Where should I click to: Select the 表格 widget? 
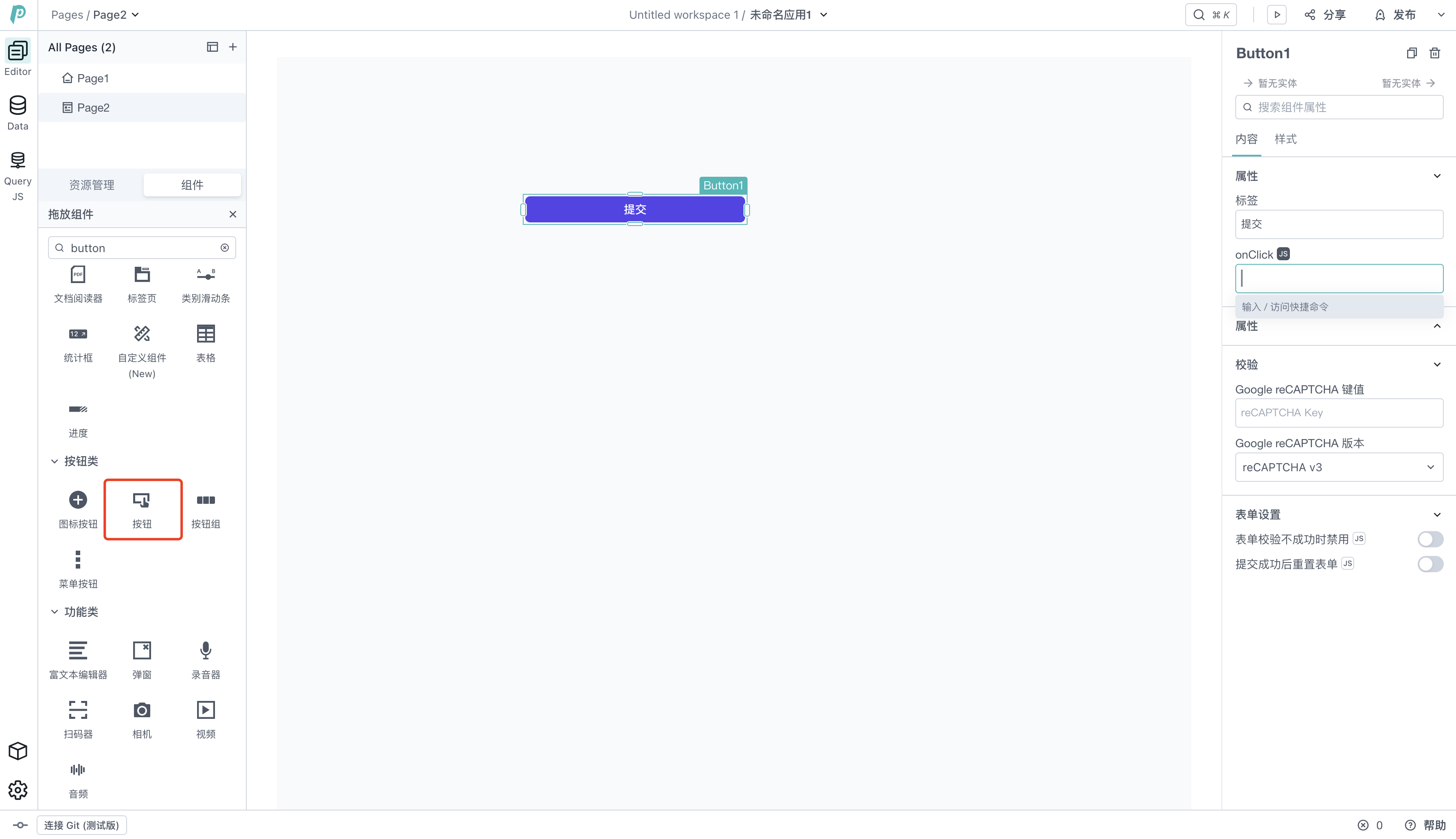coord(206,344)
